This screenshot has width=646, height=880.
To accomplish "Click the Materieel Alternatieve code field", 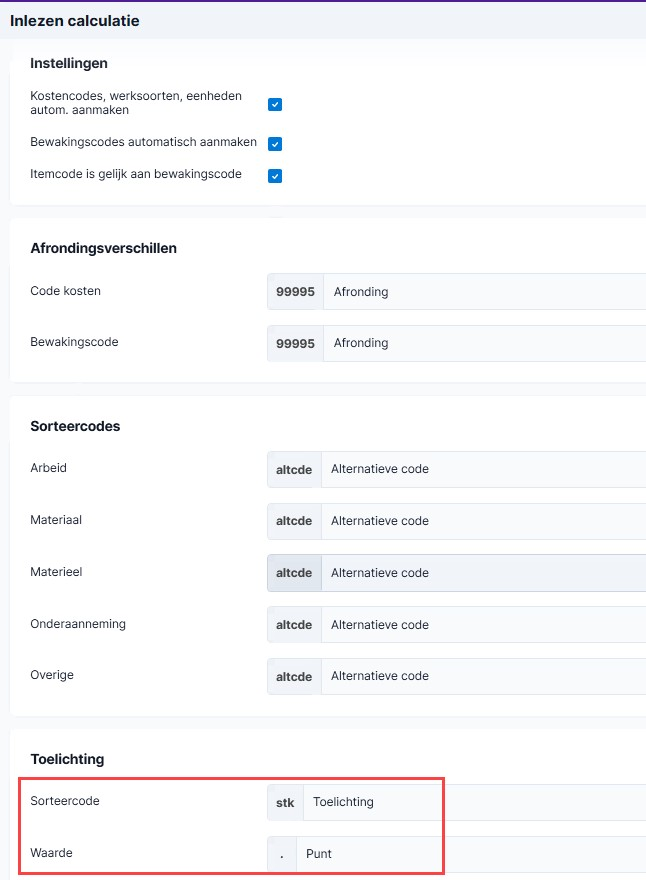I will 456,573.
